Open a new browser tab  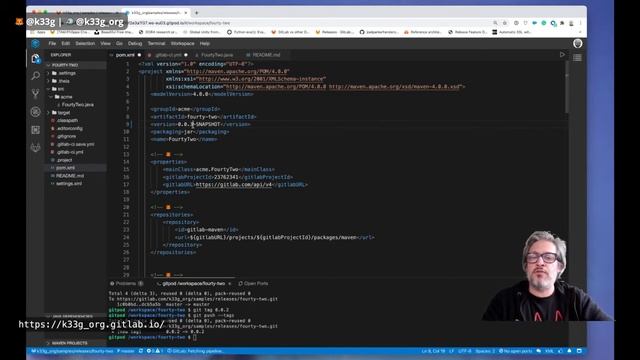coord(196,13)
